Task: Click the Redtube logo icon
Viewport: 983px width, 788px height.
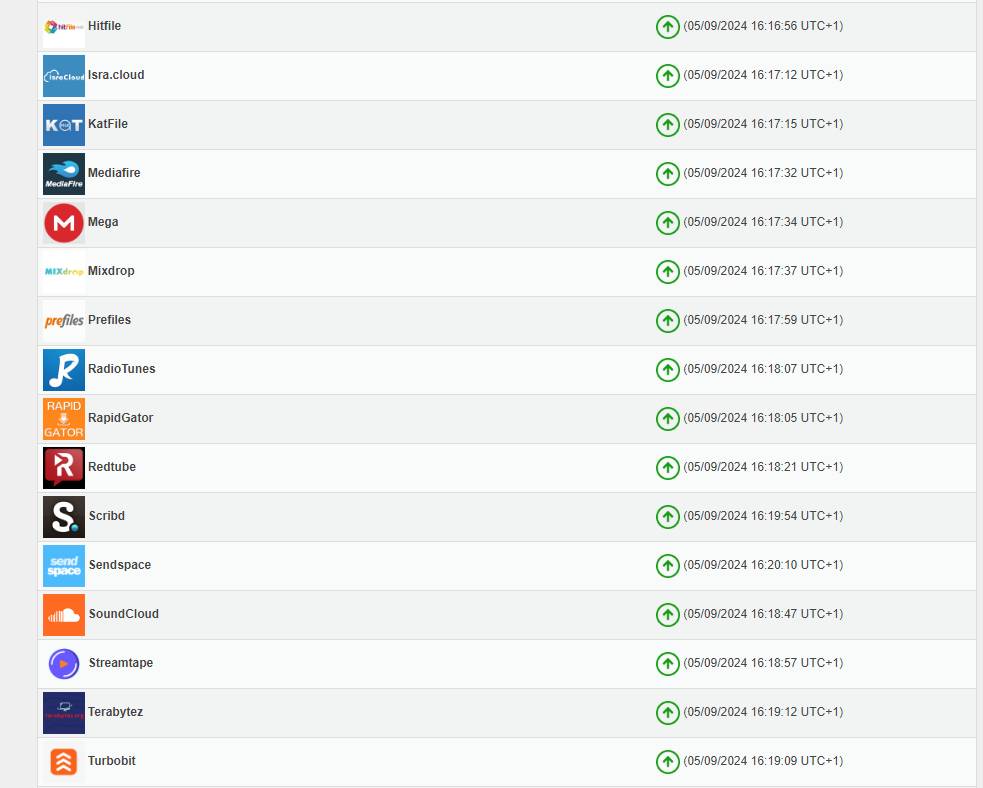Action: point(64,468)
